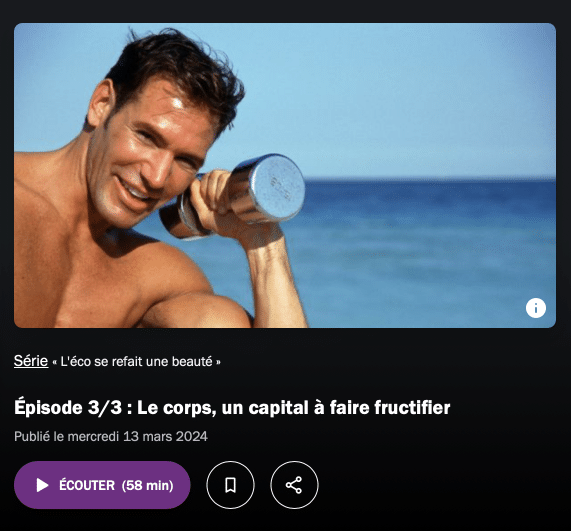Click the ÉCOUTER label to start listening
The height and width of the screenshot is (531, 571).
point(87,485)
